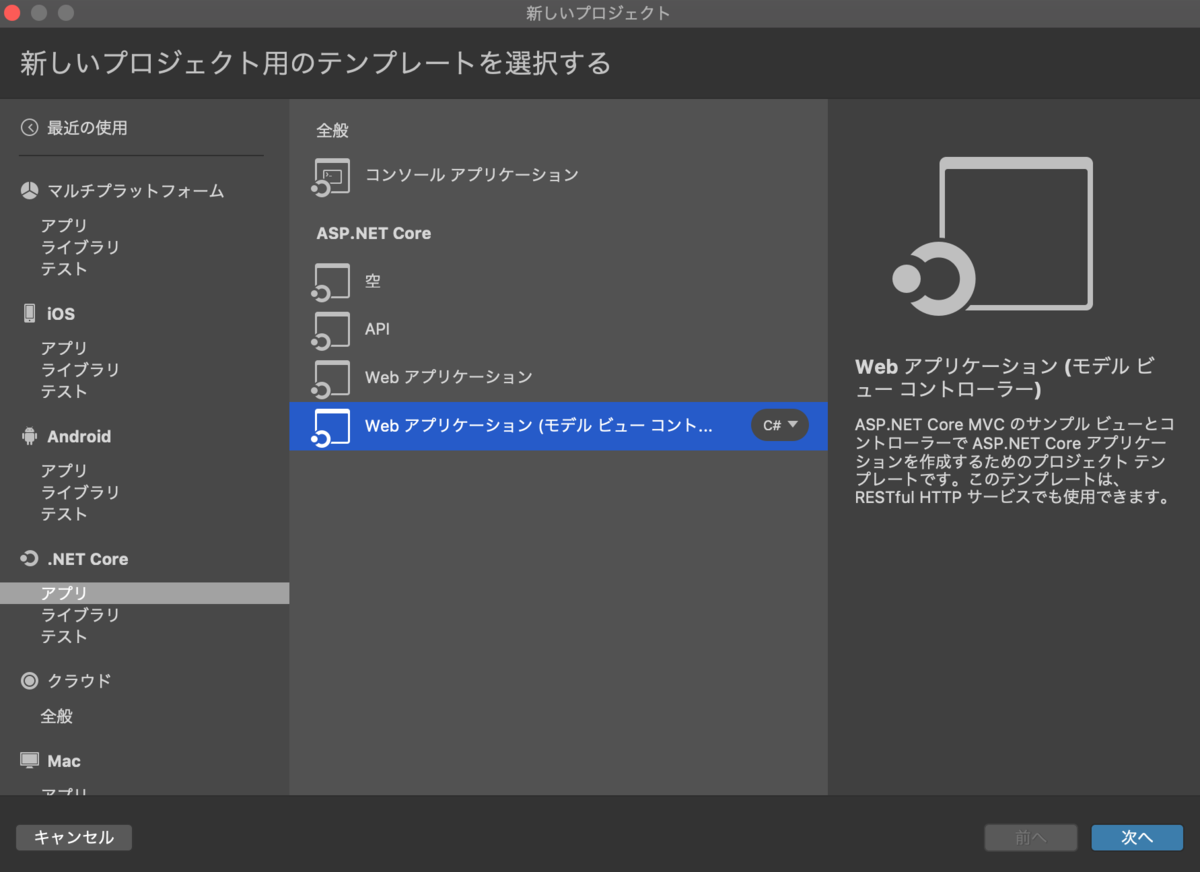Select テスト under iOS

(x=64, y=391)
